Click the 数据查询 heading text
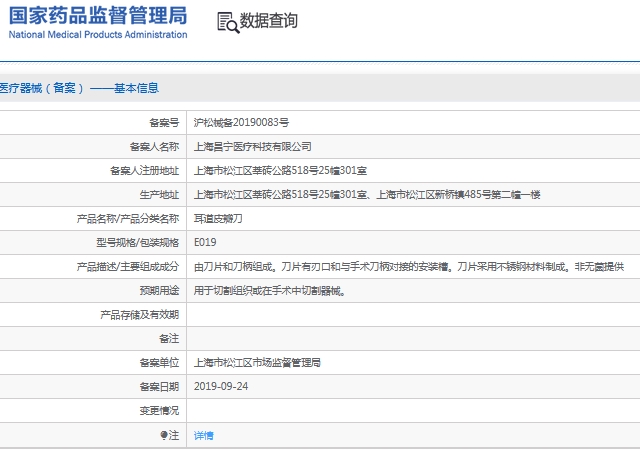The image size is (640, 458). point(268,21)
